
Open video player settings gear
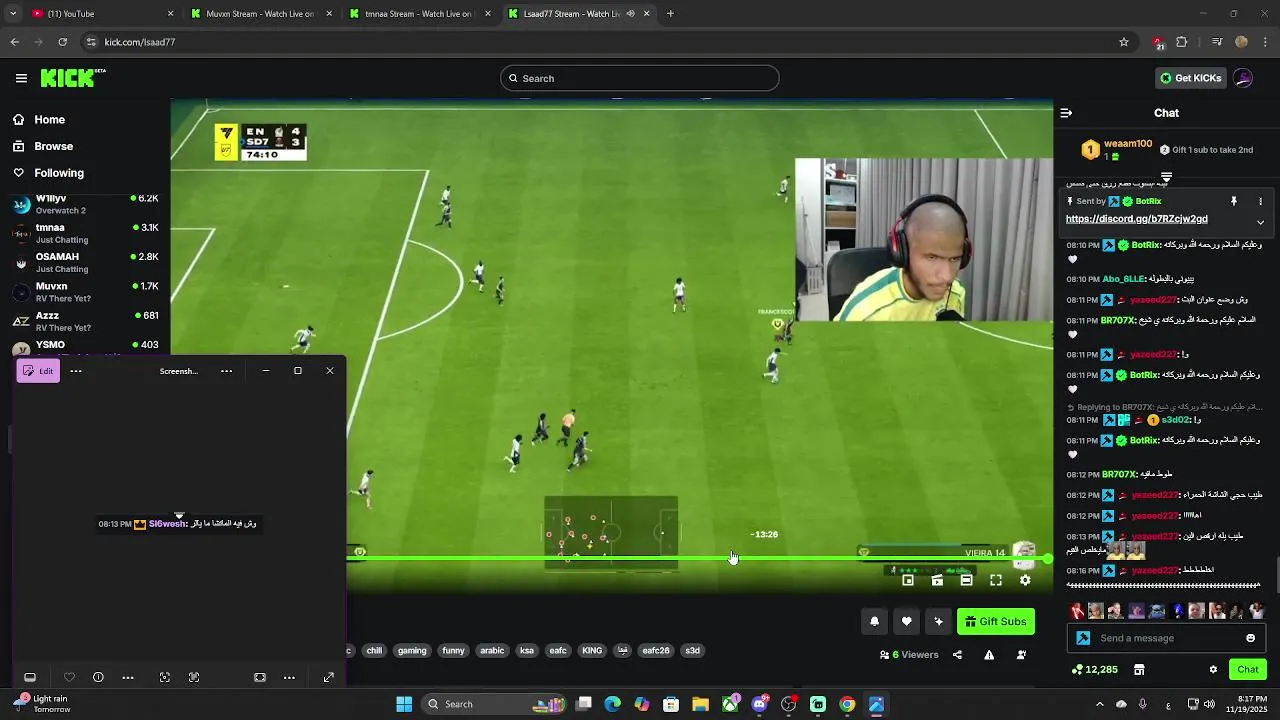tap(1025, 580)
